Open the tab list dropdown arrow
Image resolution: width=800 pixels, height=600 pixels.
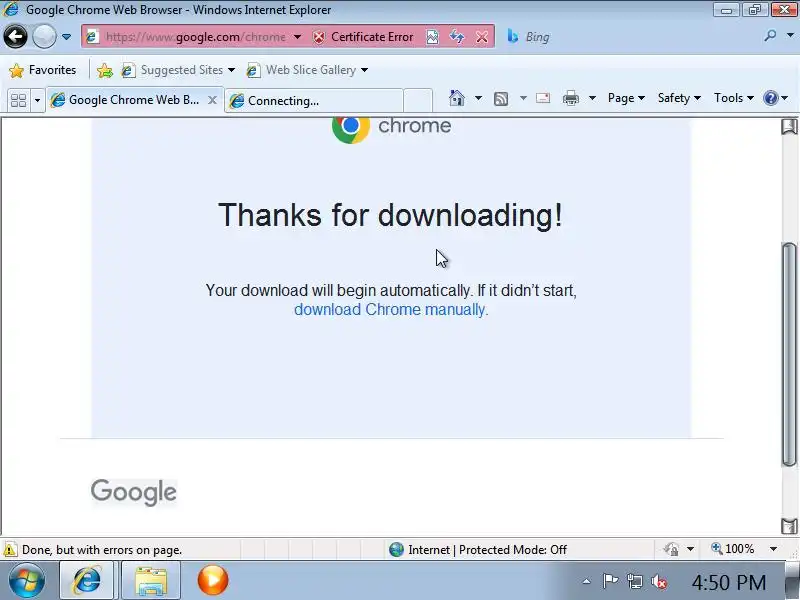(37, 100)
